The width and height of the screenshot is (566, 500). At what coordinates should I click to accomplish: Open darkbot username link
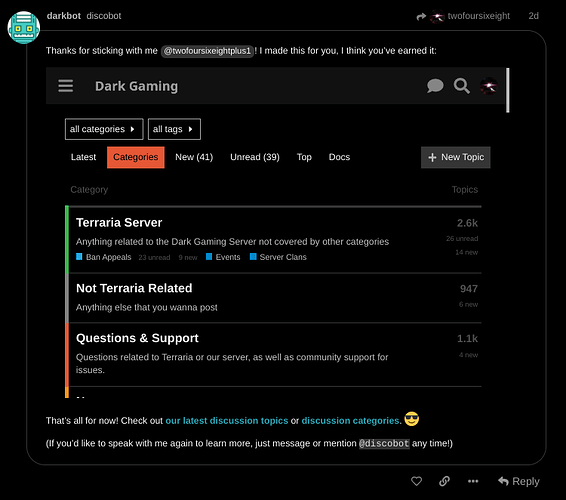pyautogui.click(x=64, y=16)
